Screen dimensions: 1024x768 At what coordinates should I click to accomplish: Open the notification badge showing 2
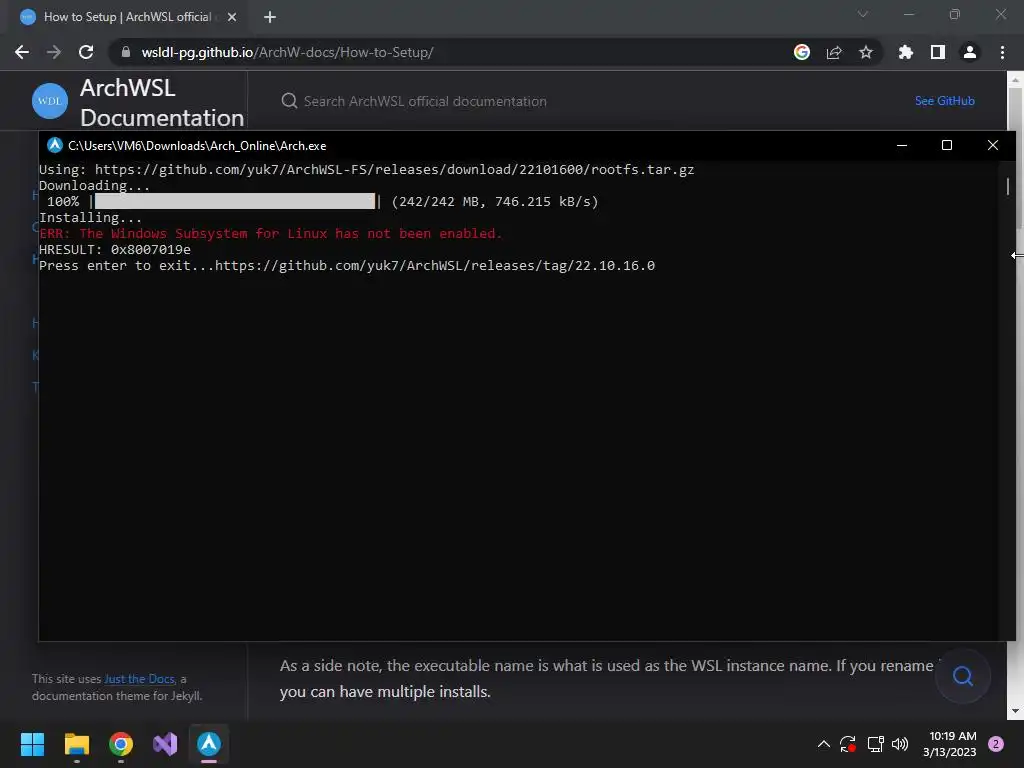996,744
